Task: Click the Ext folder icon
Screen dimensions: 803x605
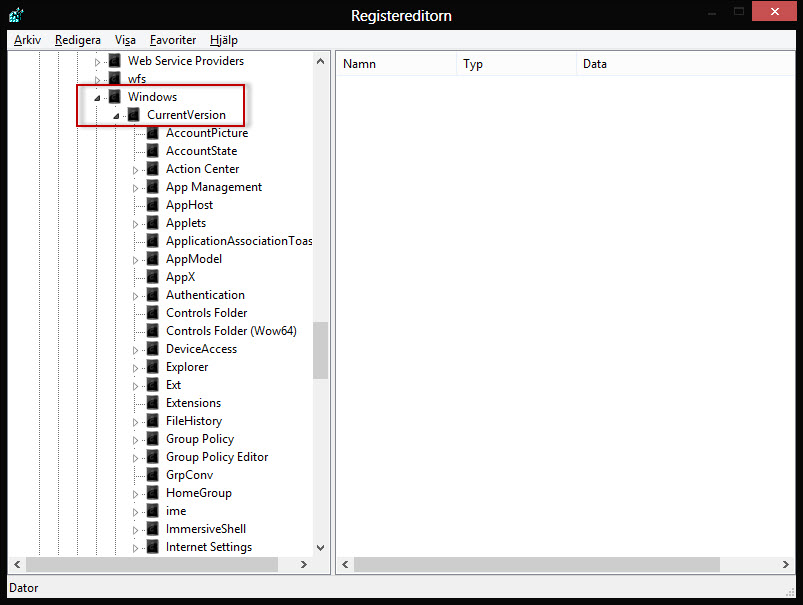Action: [x=153, y=385]
